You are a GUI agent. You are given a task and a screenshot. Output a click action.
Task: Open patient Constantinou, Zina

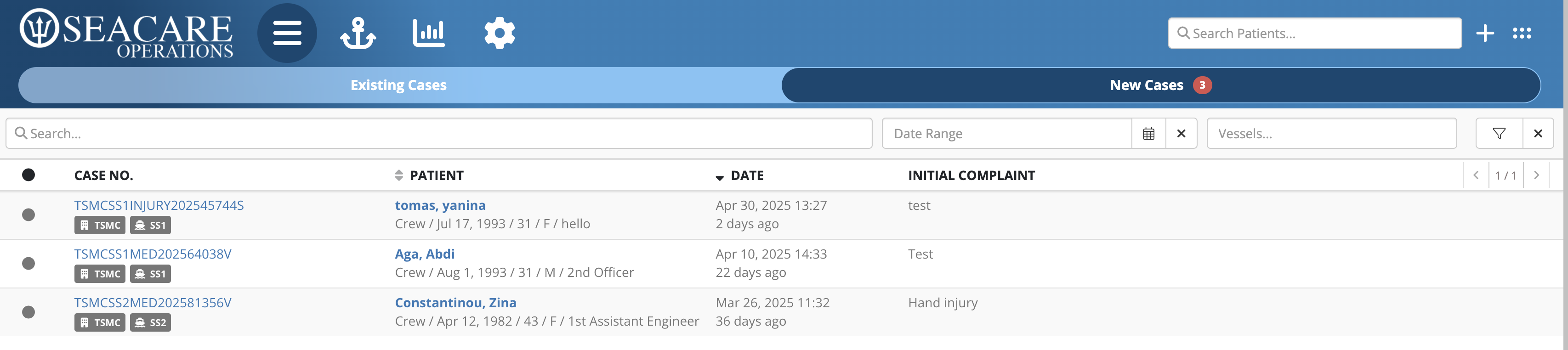coord(455,303)
